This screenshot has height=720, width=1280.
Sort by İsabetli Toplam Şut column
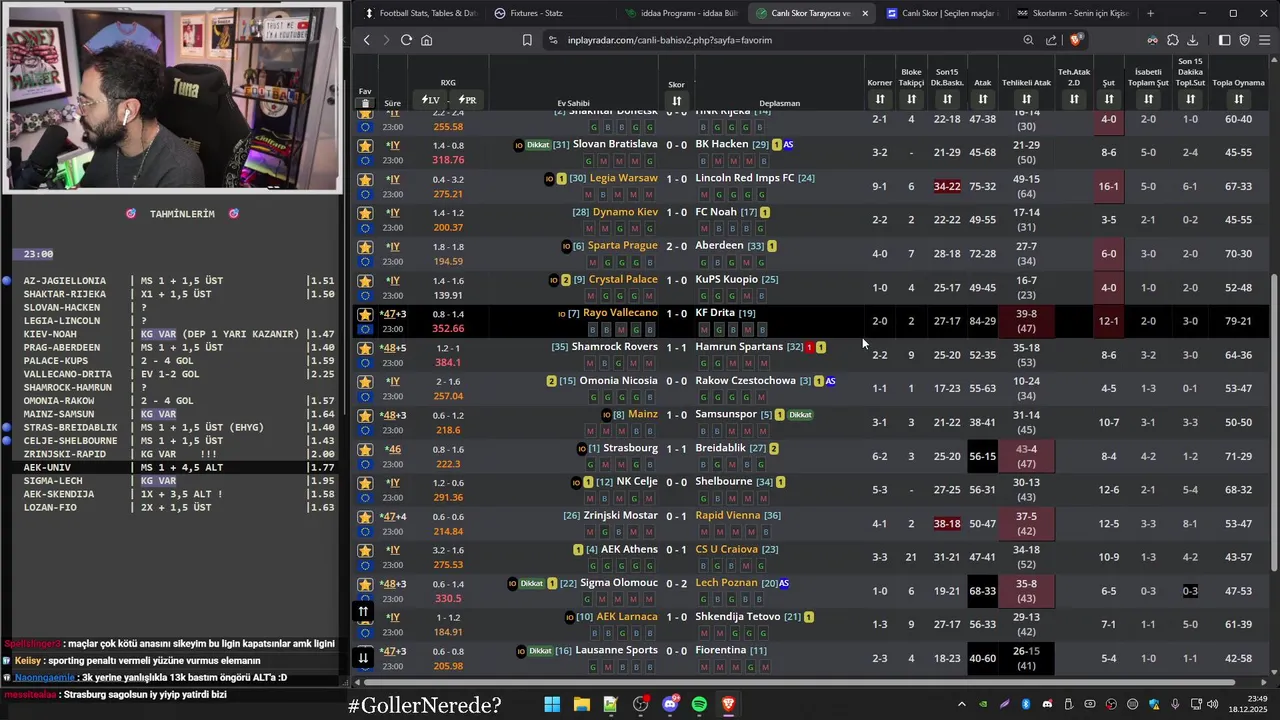(1149, 99)
